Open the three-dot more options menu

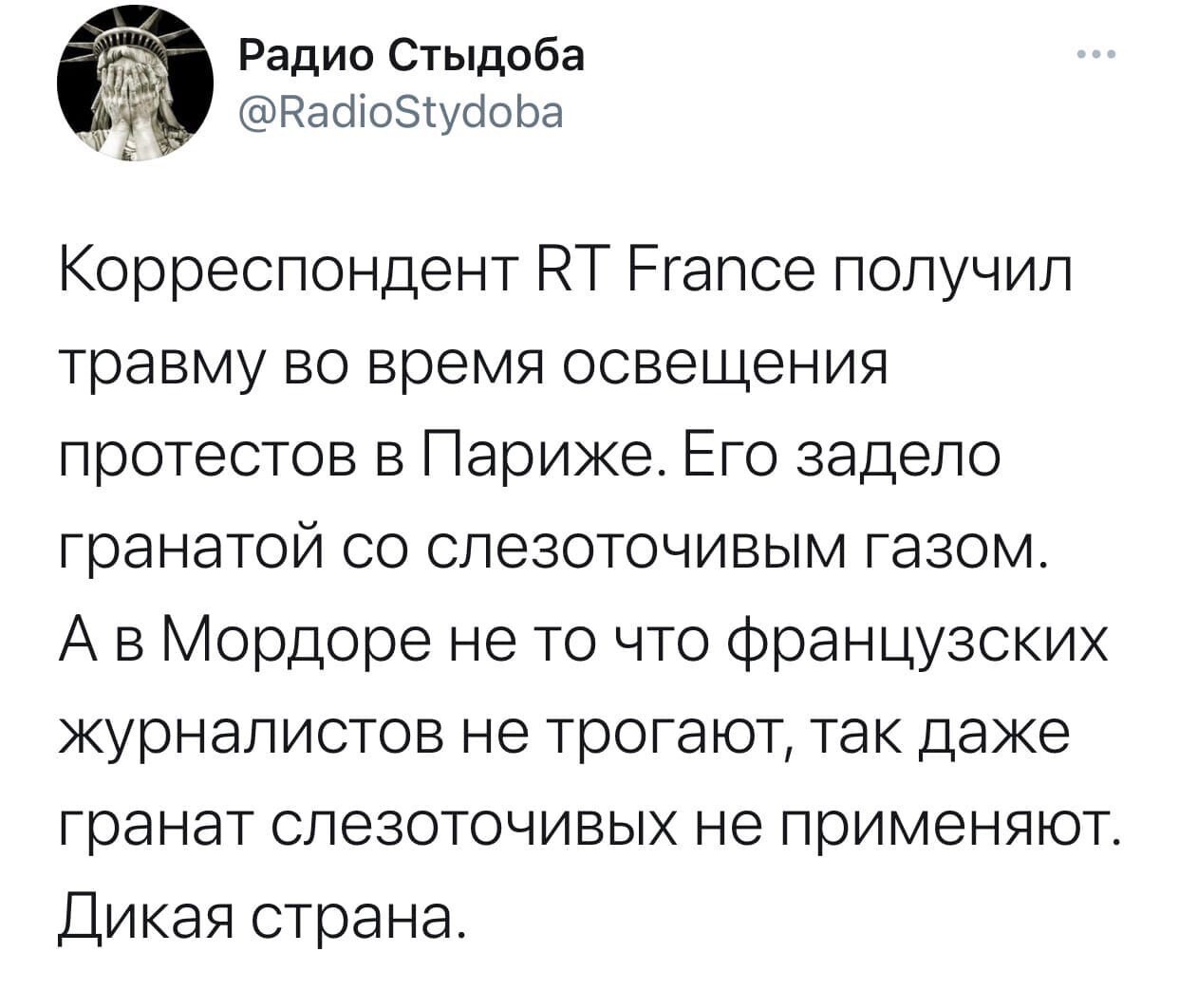pos(1095,55)
